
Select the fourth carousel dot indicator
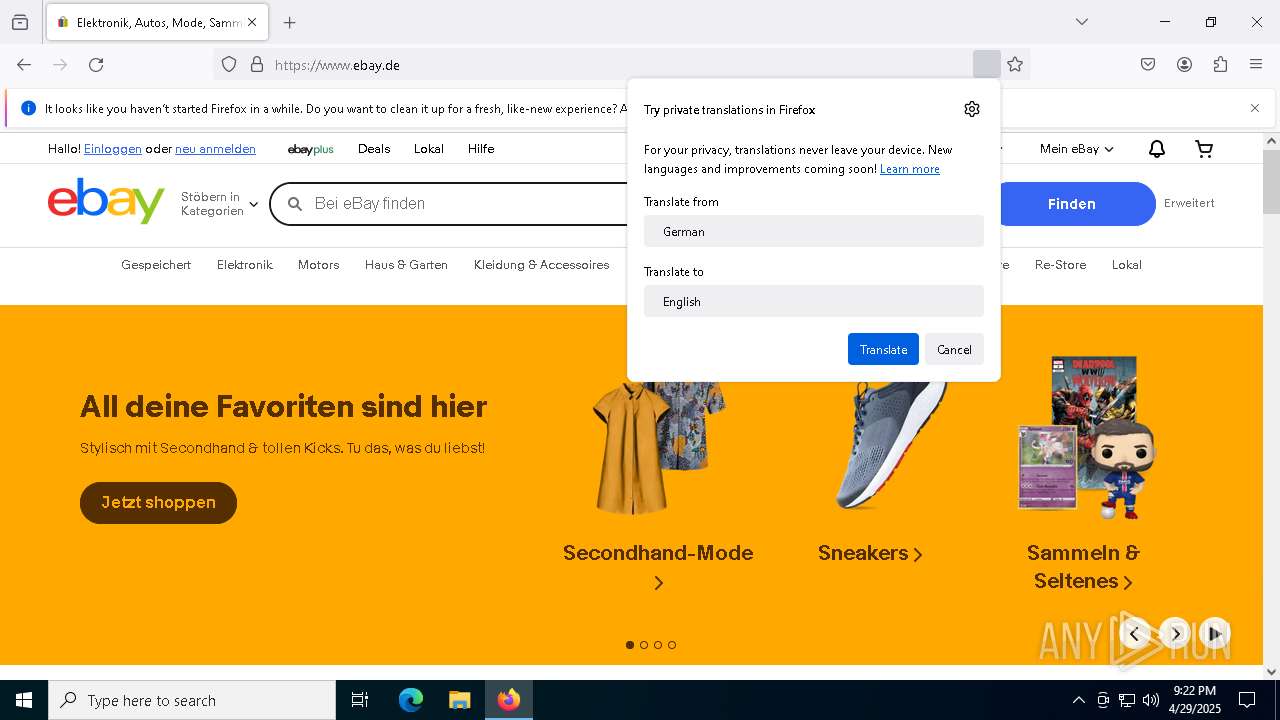[x=672, y=645]
